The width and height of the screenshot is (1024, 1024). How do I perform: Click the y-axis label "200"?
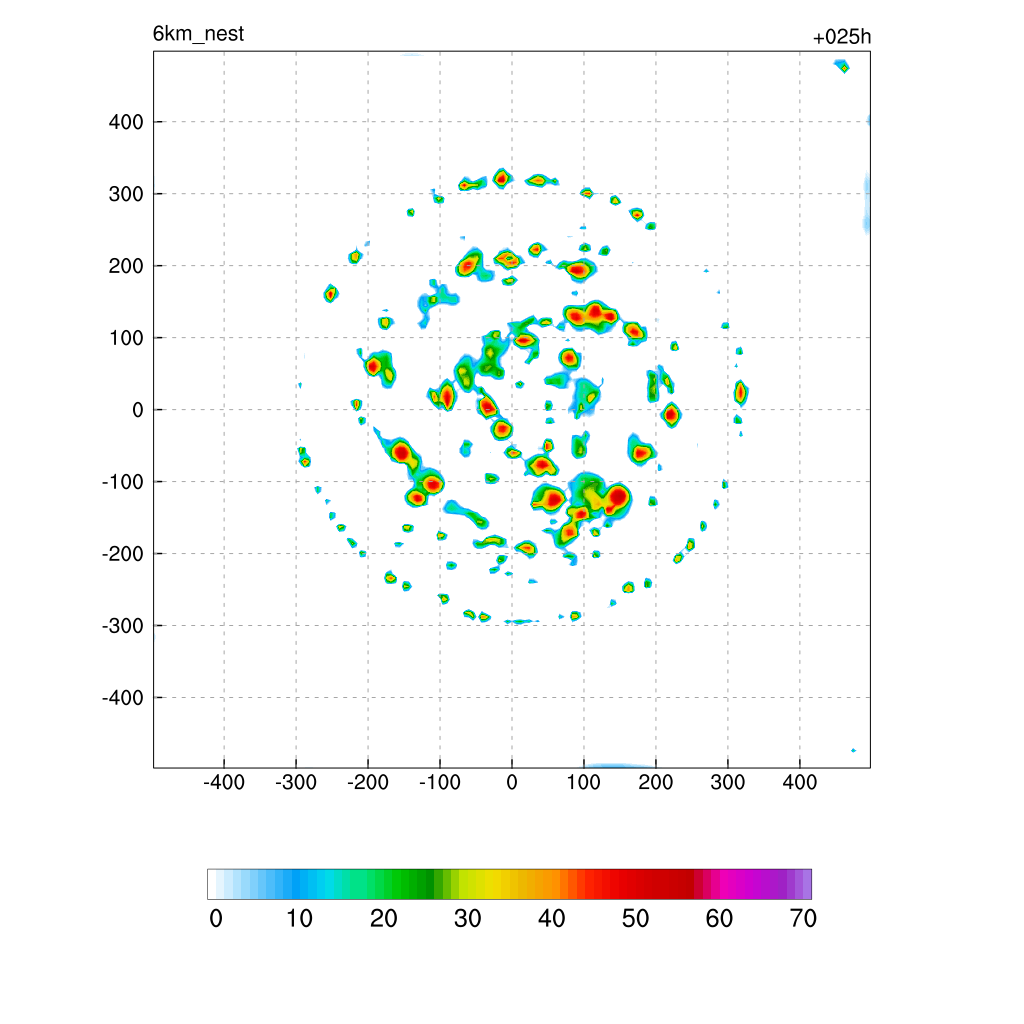[126, 266]
